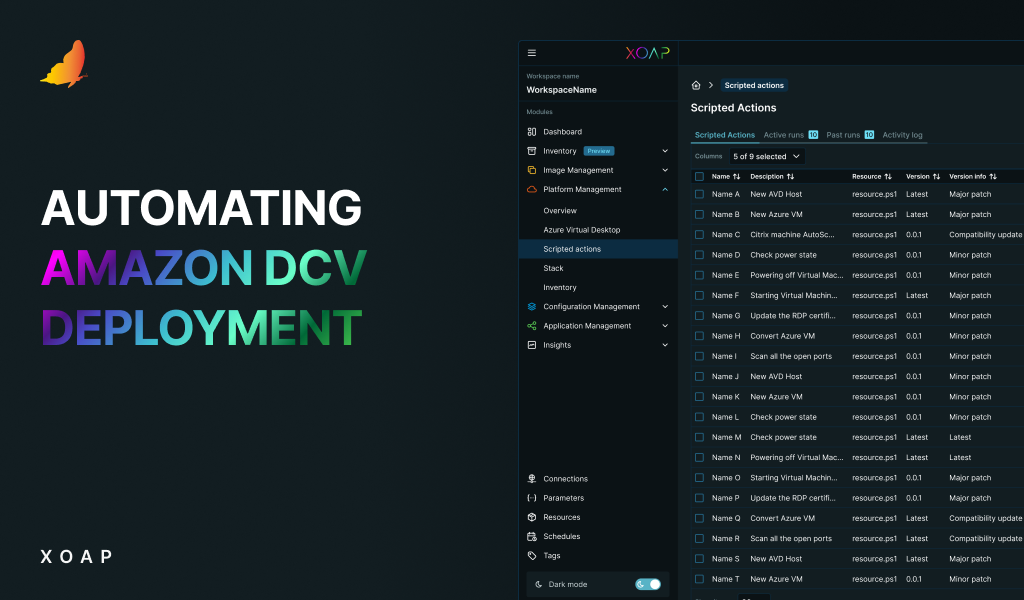1024x600 pixels.
Task: Select the Parameters icon
Action: [x=531, y=497]
